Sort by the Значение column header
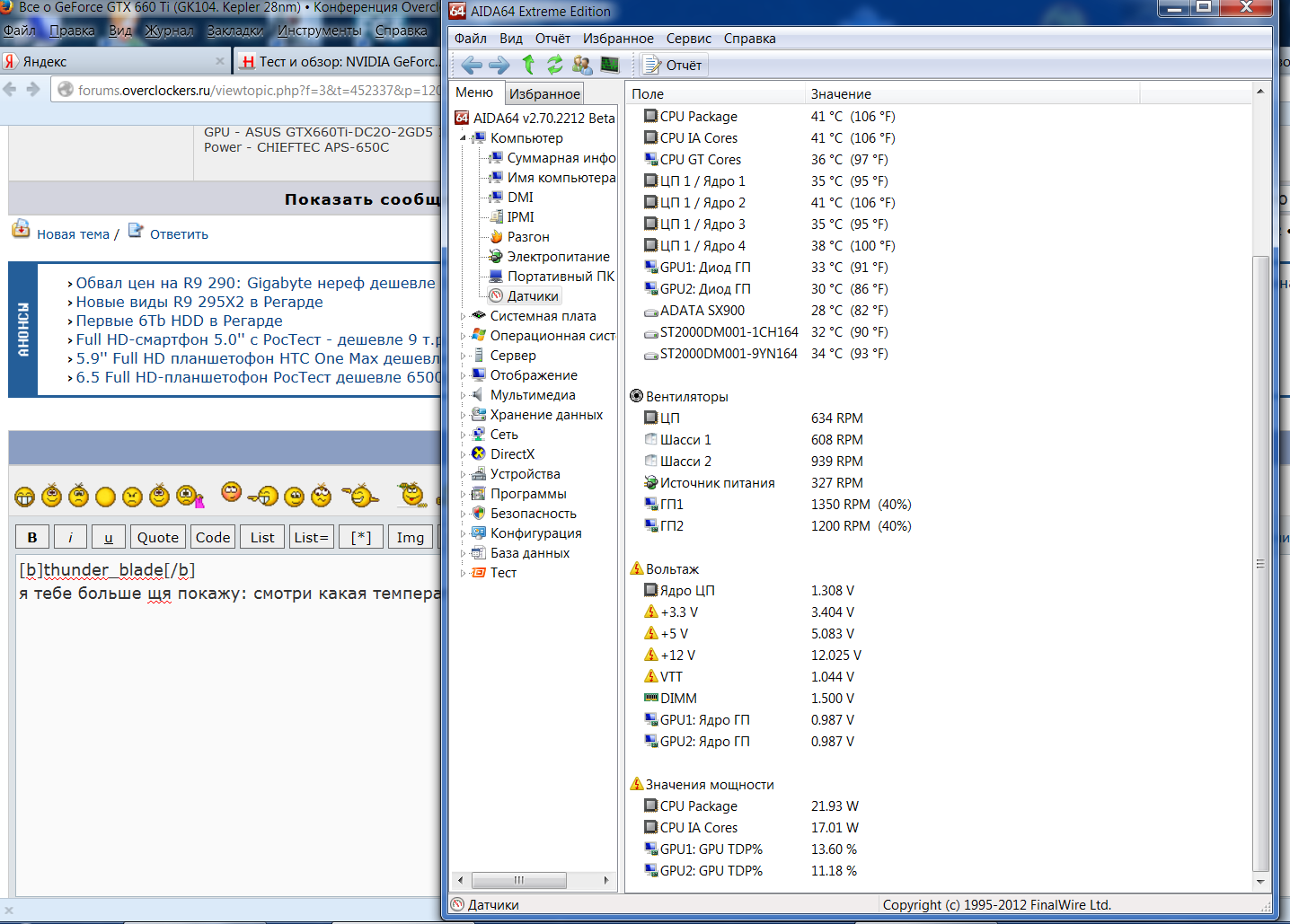This screenshot has width=1290, height=924. tap(972, 93)
